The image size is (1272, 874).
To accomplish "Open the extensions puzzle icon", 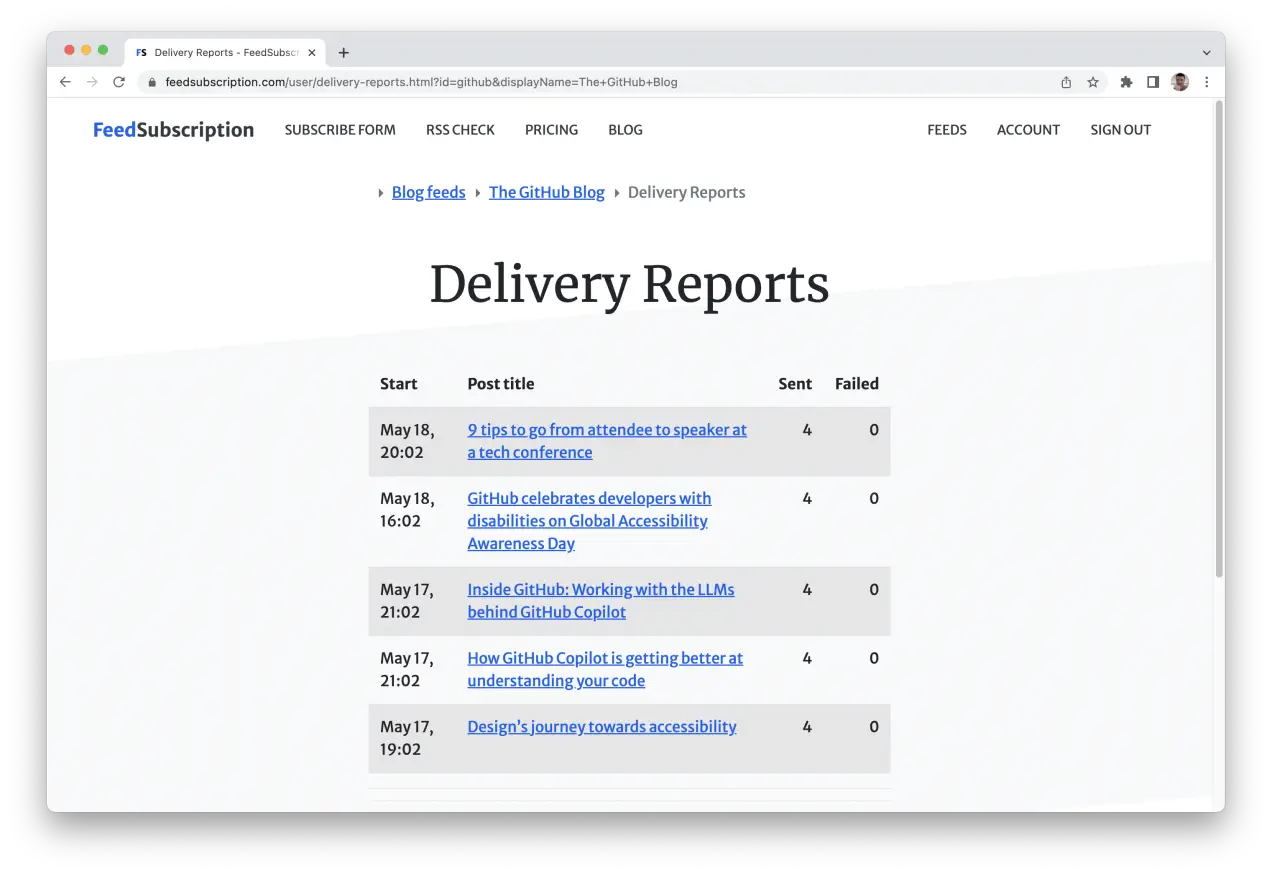I will 1126,82.
